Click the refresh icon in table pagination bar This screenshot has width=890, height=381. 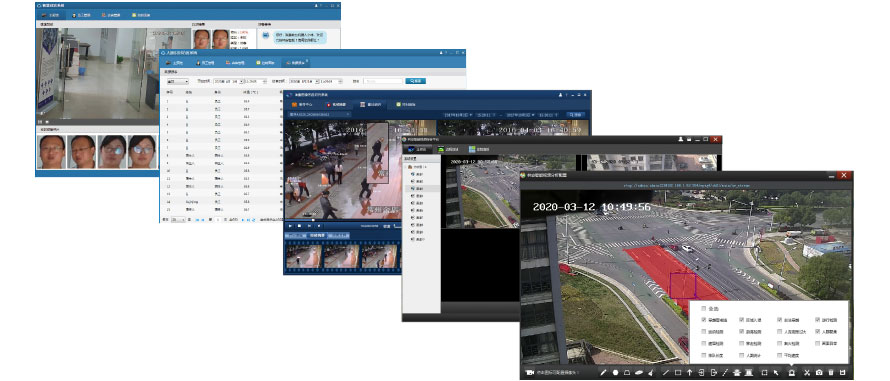point(253,220)
